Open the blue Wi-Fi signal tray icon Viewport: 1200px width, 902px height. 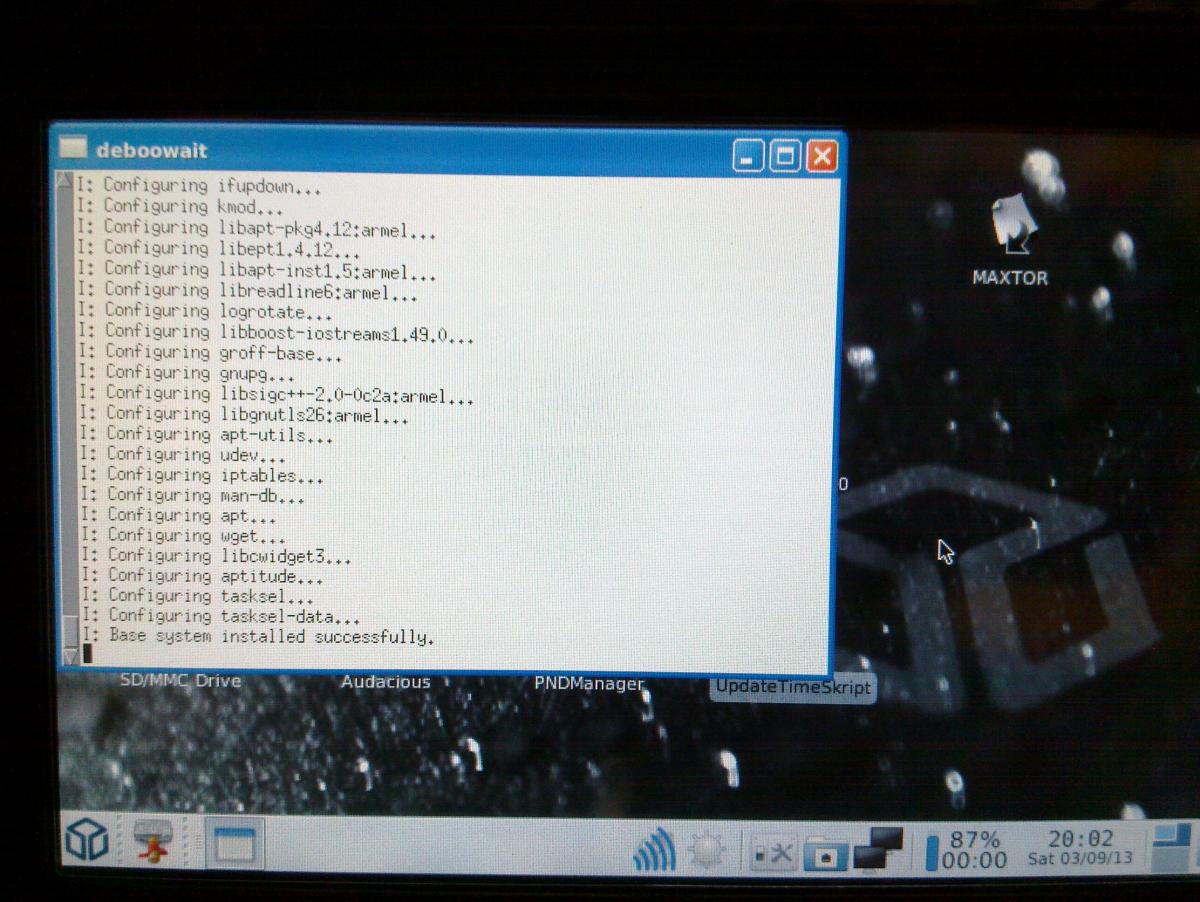pyautogui.click(x=655, y=851)
